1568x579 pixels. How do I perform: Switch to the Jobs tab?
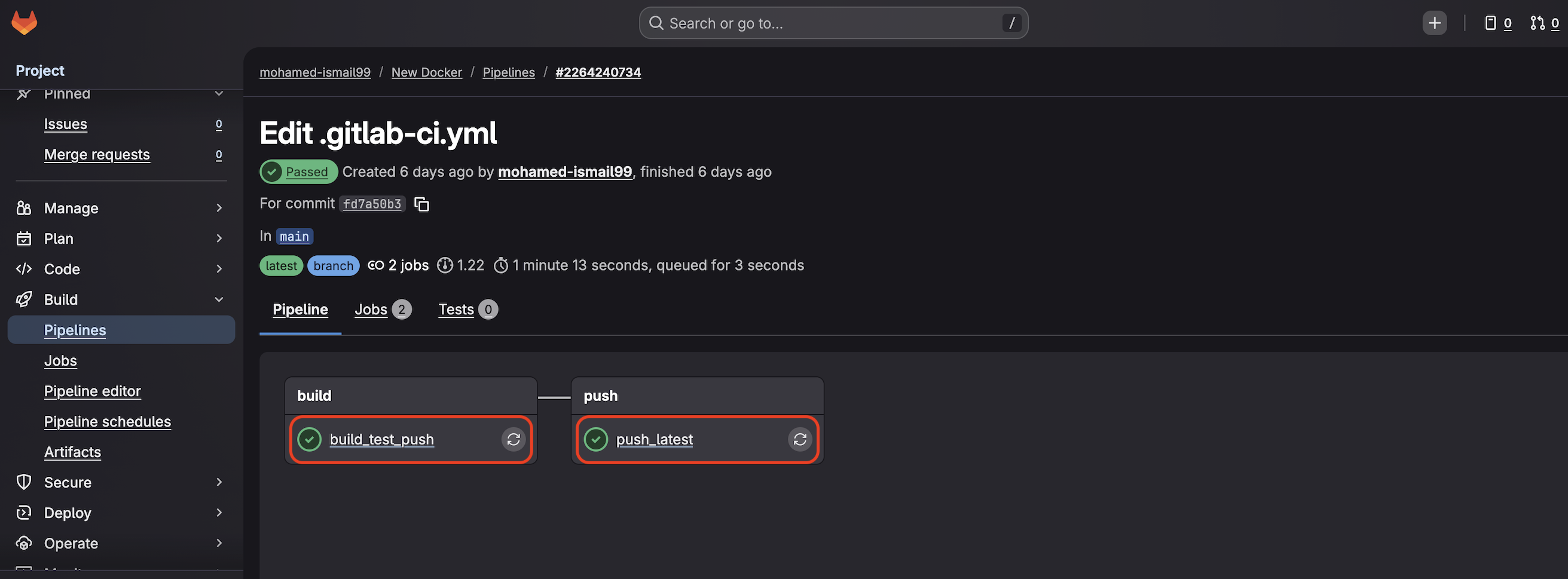pos(371,310)
